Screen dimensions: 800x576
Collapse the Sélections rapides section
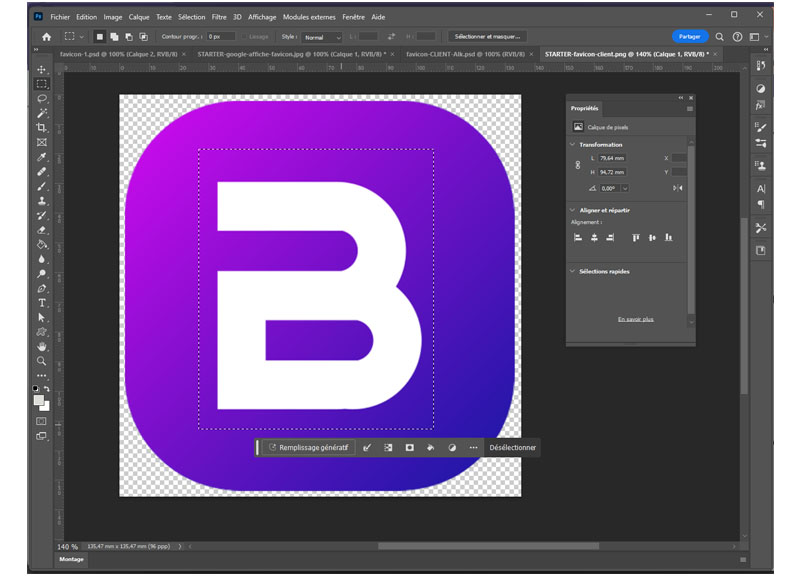click(x=572, y=271)
